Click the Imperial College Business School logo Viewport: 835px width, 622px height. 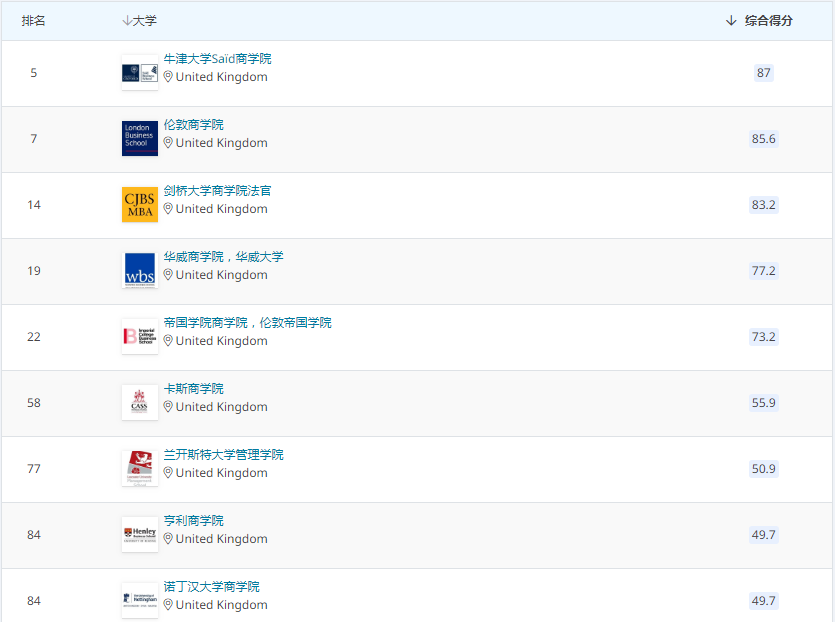tap(140, 337)
